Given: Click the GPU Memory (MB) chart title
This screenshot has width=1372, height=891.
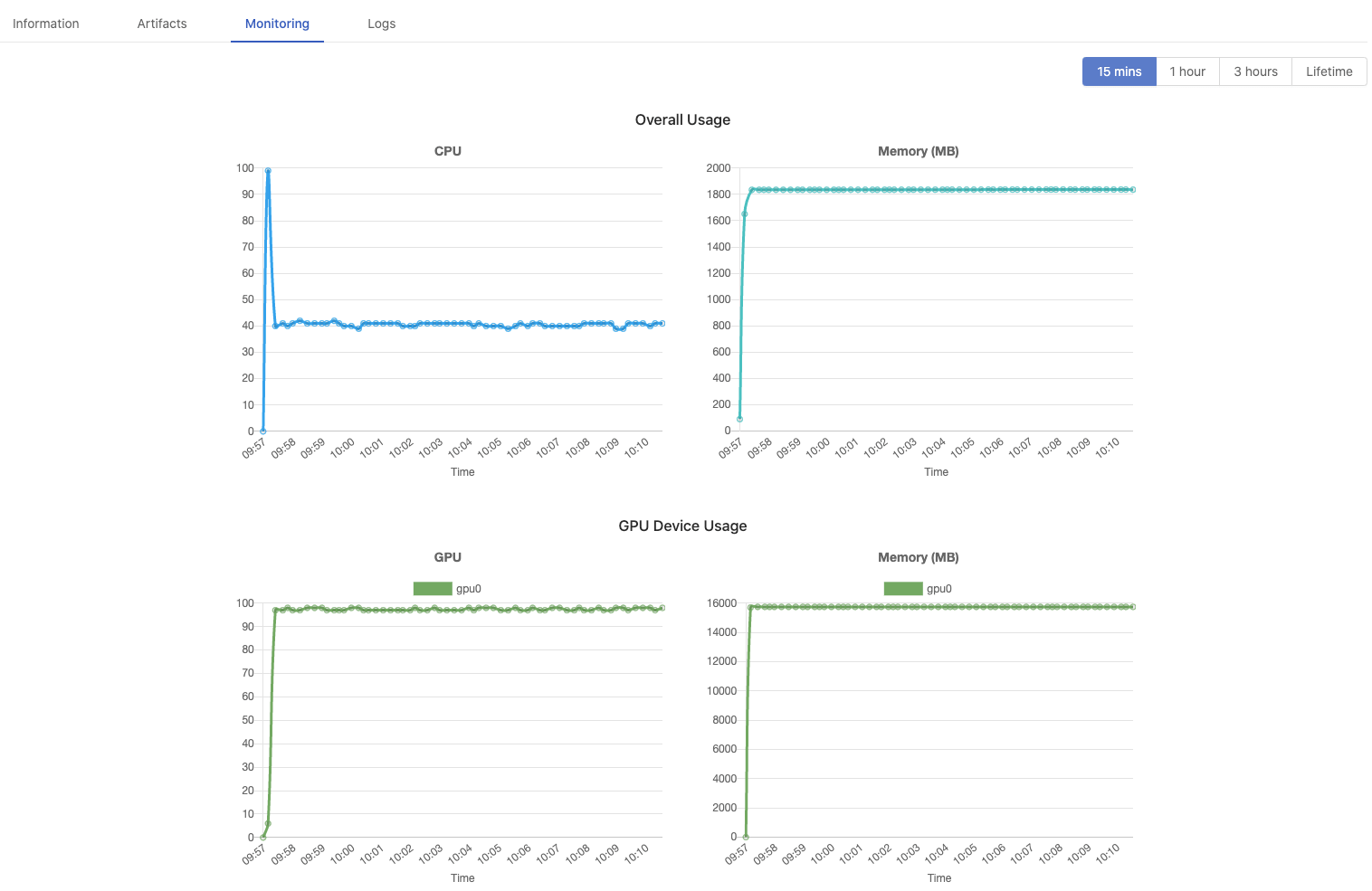Looking at the screenshot, I should tap(919, 557).
